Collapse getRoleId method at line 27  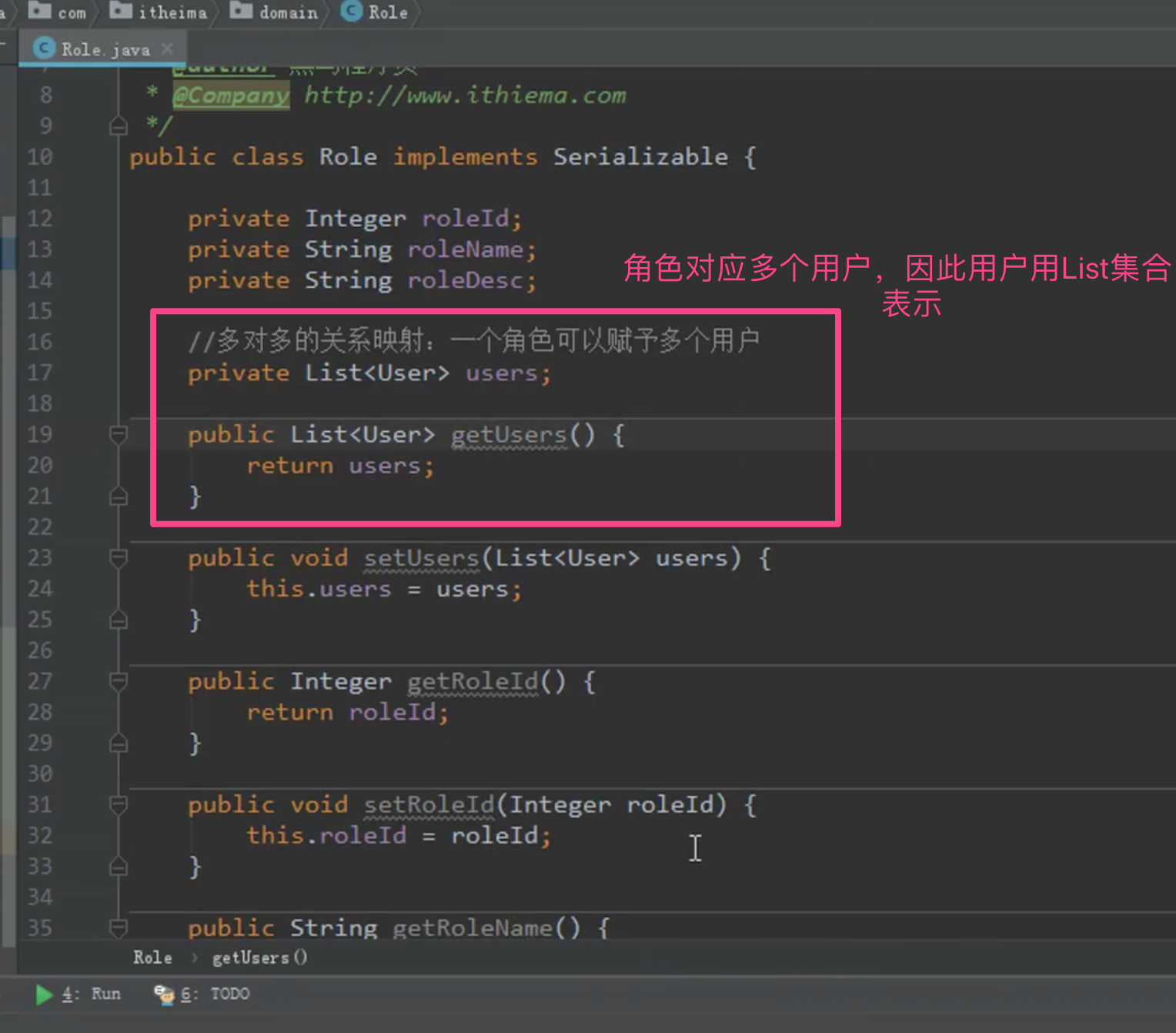point(118,681)
